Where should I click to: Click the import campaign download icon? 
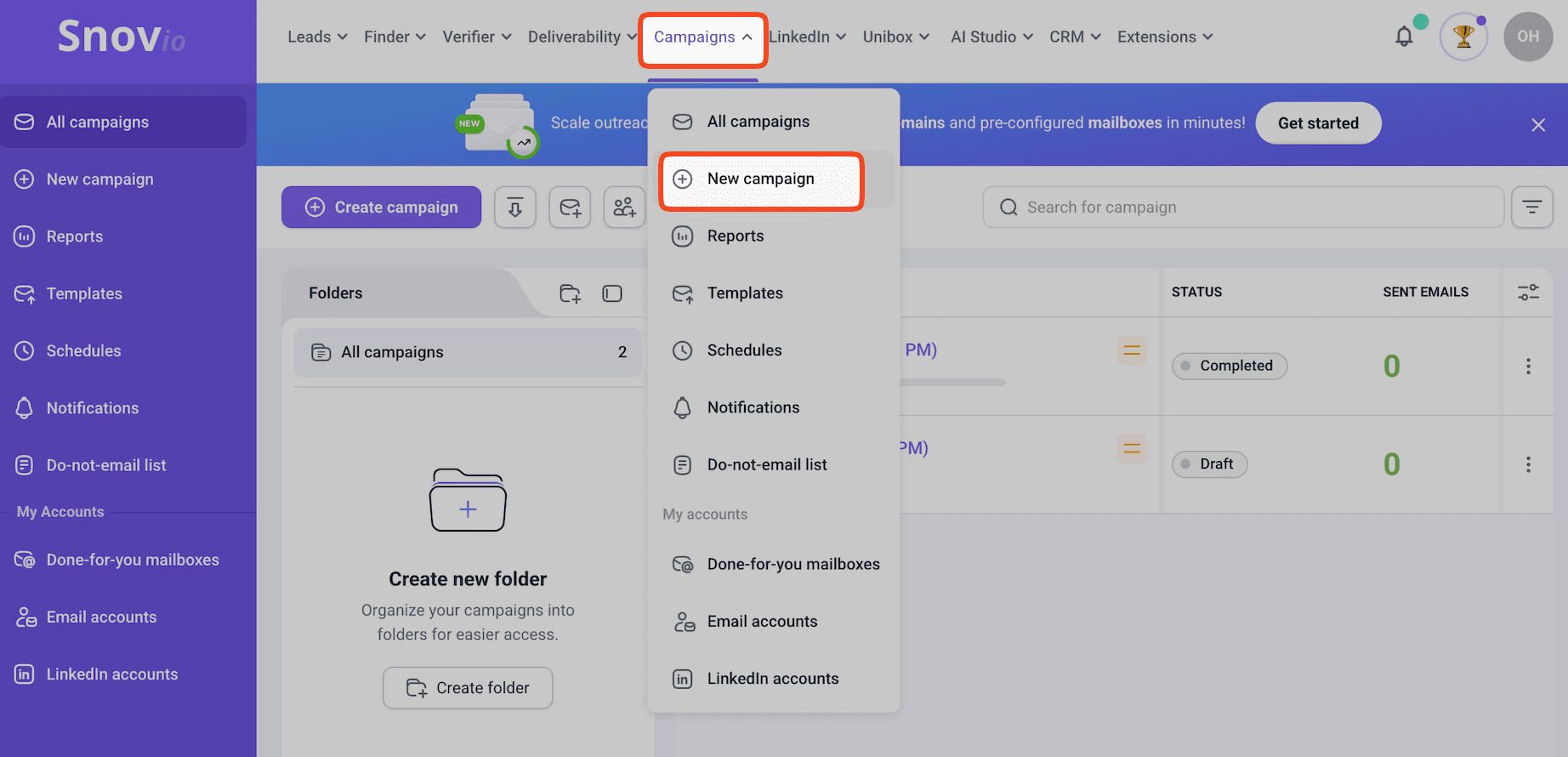(515, 208)
